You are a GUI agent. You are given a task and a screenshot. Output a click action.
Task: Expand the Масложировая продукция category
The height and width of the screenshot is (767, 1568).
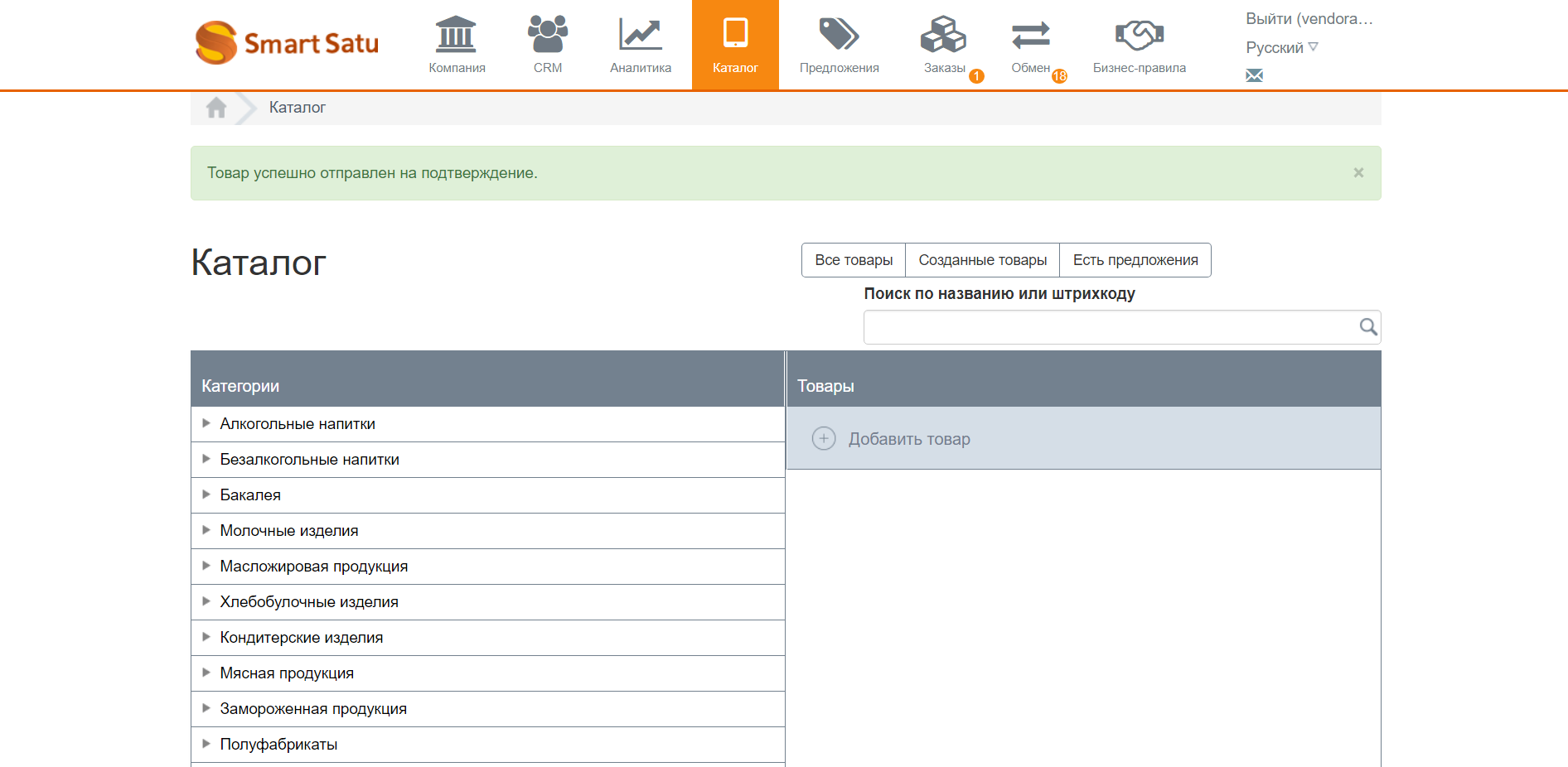(x=206, y=566)
